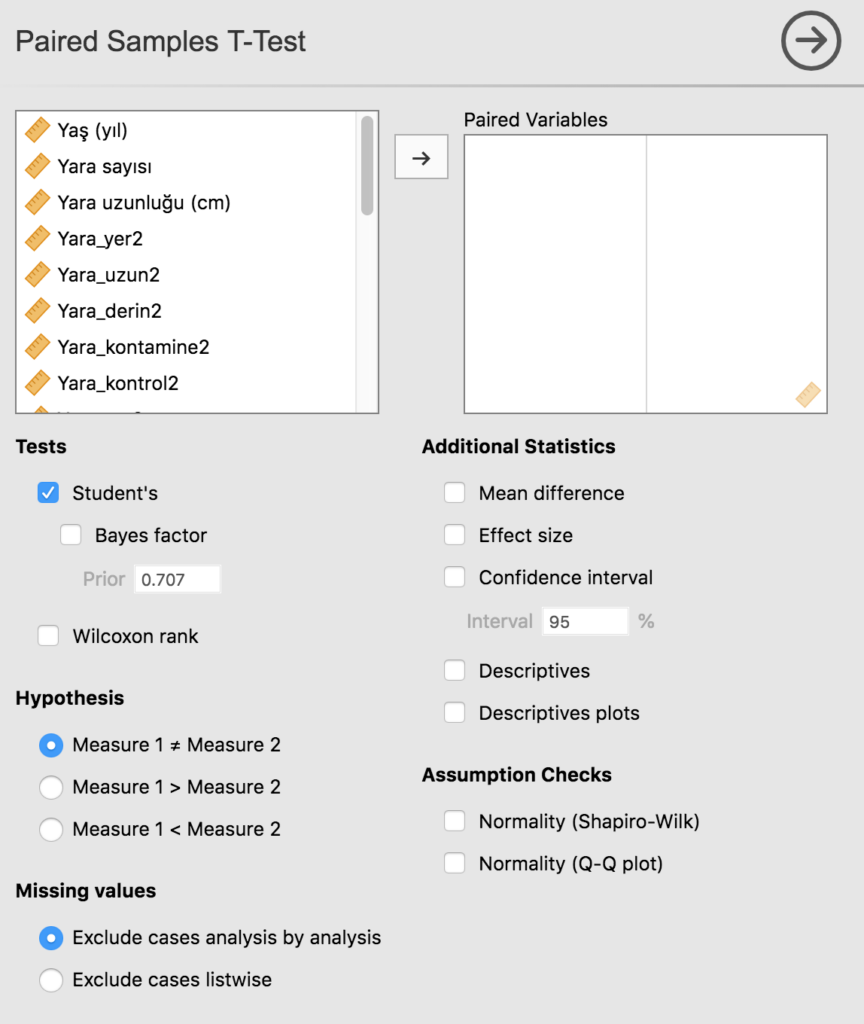The height and width of the screenshot is (1024, 864).
Task: Tick the Wilcoxon rank checkbox
Action: 48,636
